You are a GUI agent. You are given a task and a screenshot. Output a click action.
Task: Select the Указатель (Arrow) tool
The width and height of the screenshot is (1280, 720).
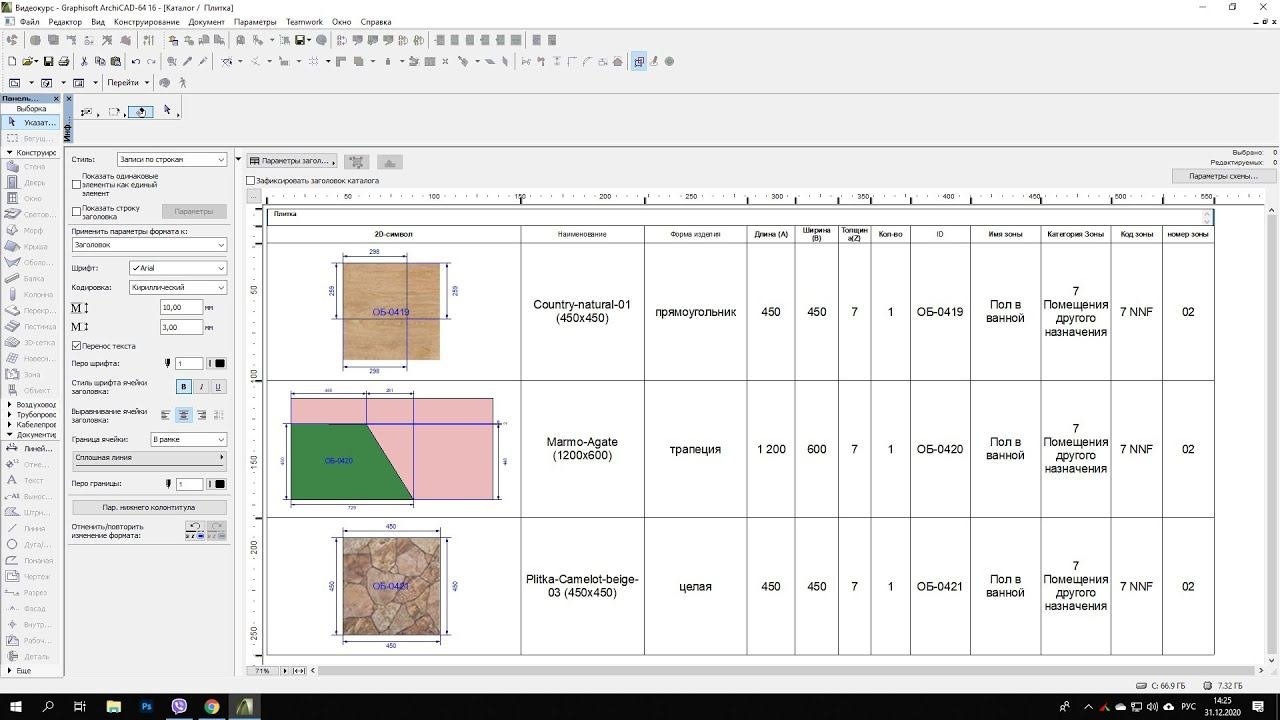click(x=32, y=122)
